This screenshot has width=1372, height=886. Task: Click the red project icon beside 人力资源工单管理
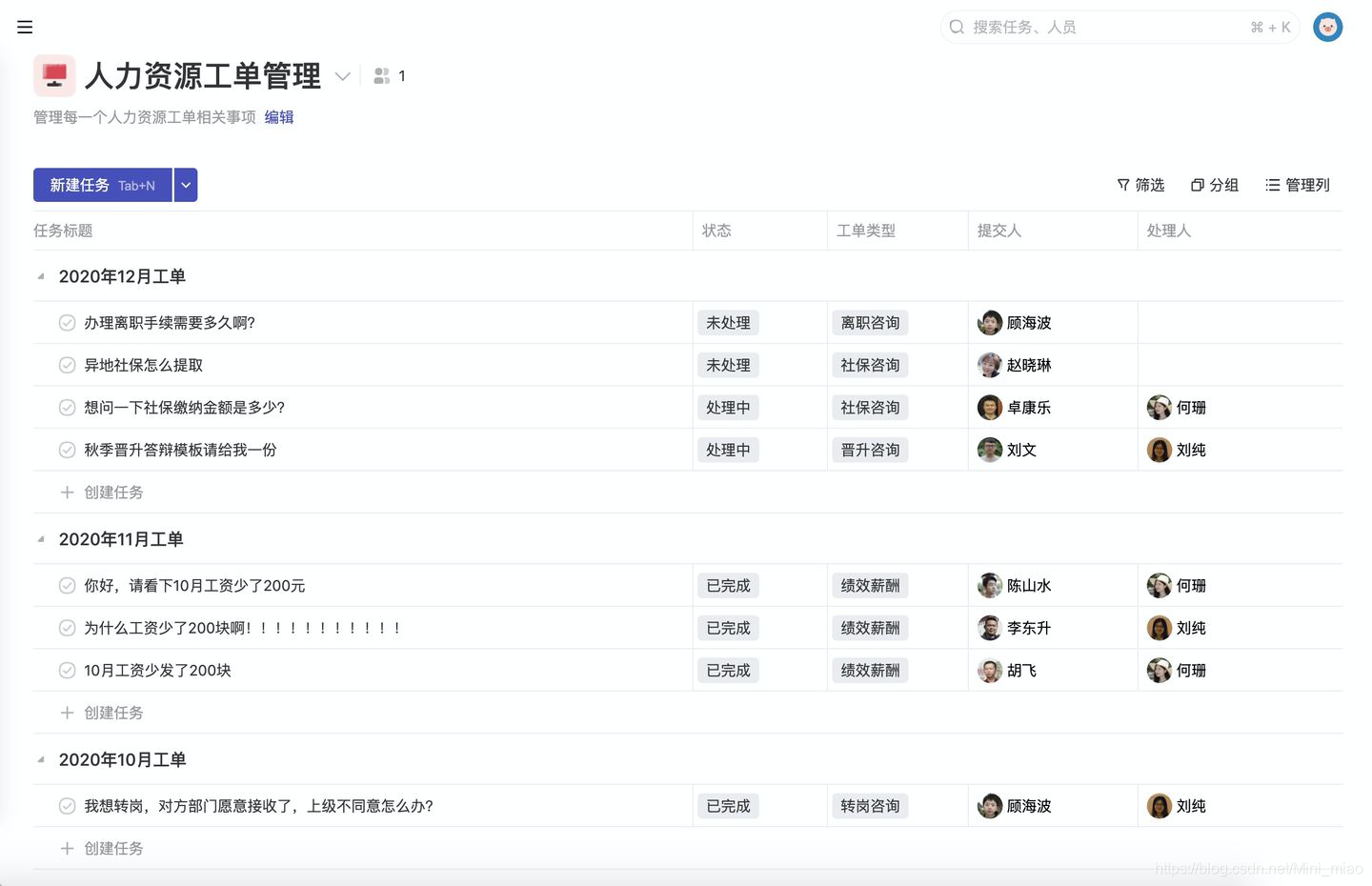54,75
